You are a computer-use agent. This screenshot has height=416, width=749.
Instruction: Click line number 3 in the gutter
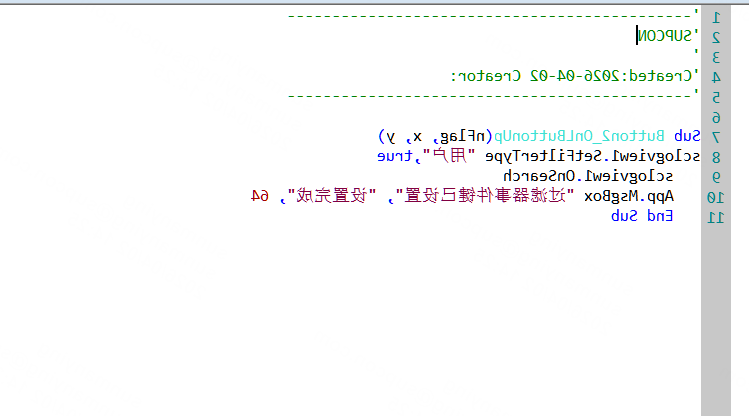[716, 58]
